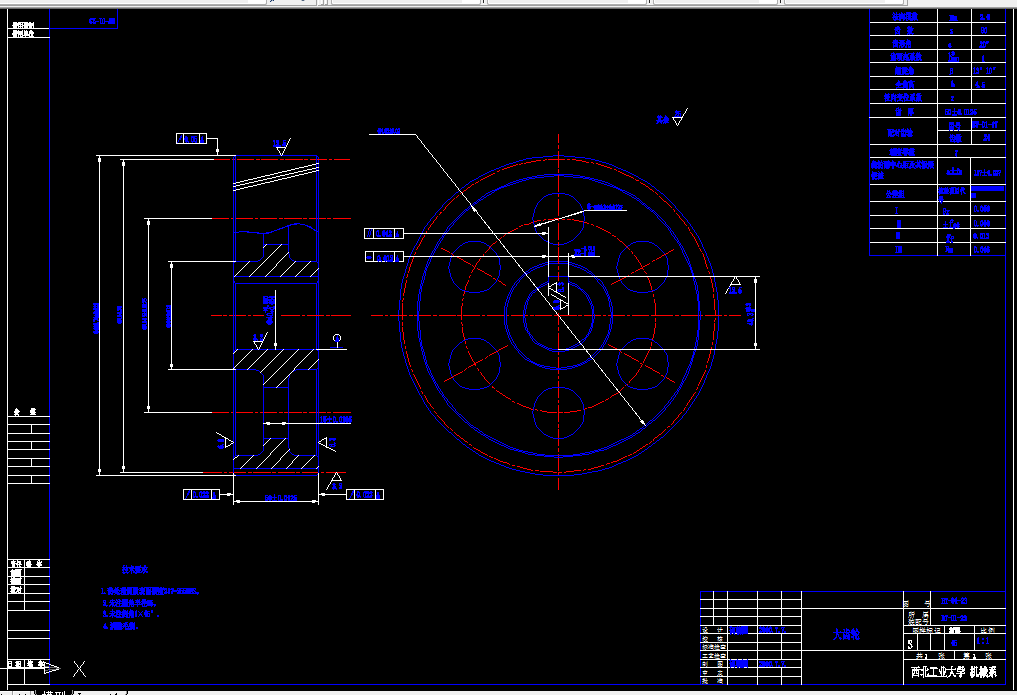This screenshot has width=1017, height=695.
Task: Select the bottom lightening hole circle on gear view
Action: point(558,412)
